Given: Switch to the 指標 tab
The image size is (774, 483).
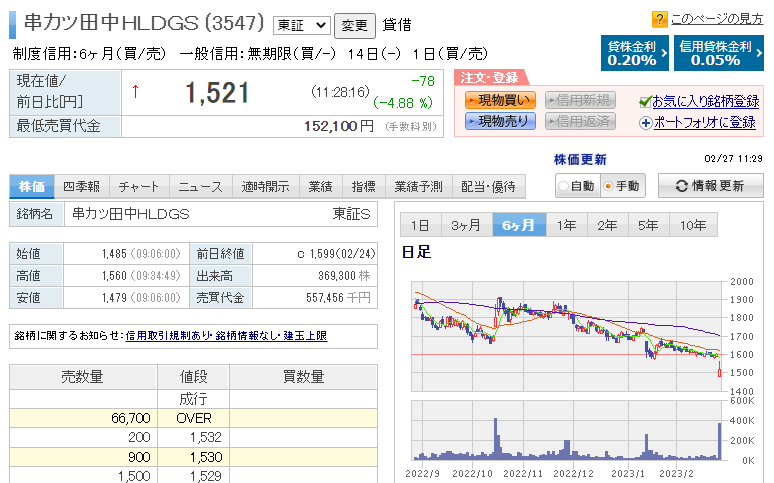Looking at the screenshot, I should [x=364, y=187].
